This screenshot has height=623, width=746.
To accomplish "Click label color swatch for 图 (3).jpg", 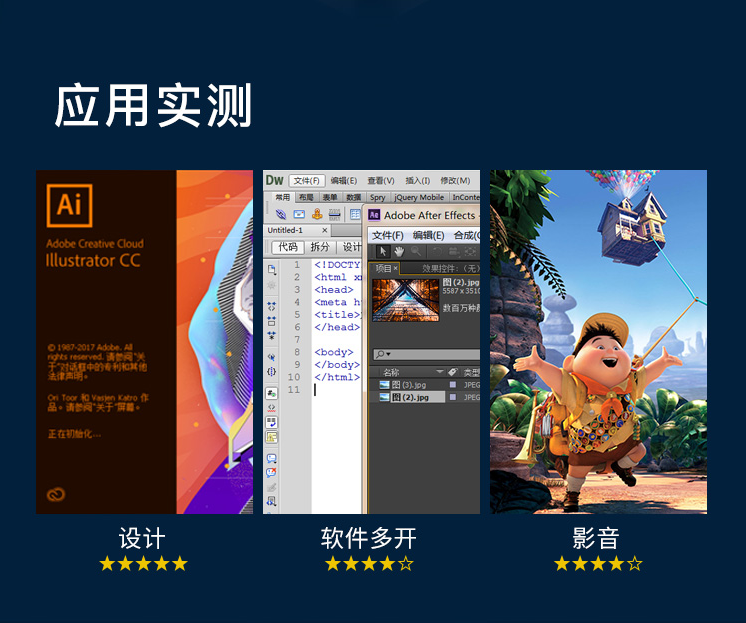I will click(x=452, y=384).
